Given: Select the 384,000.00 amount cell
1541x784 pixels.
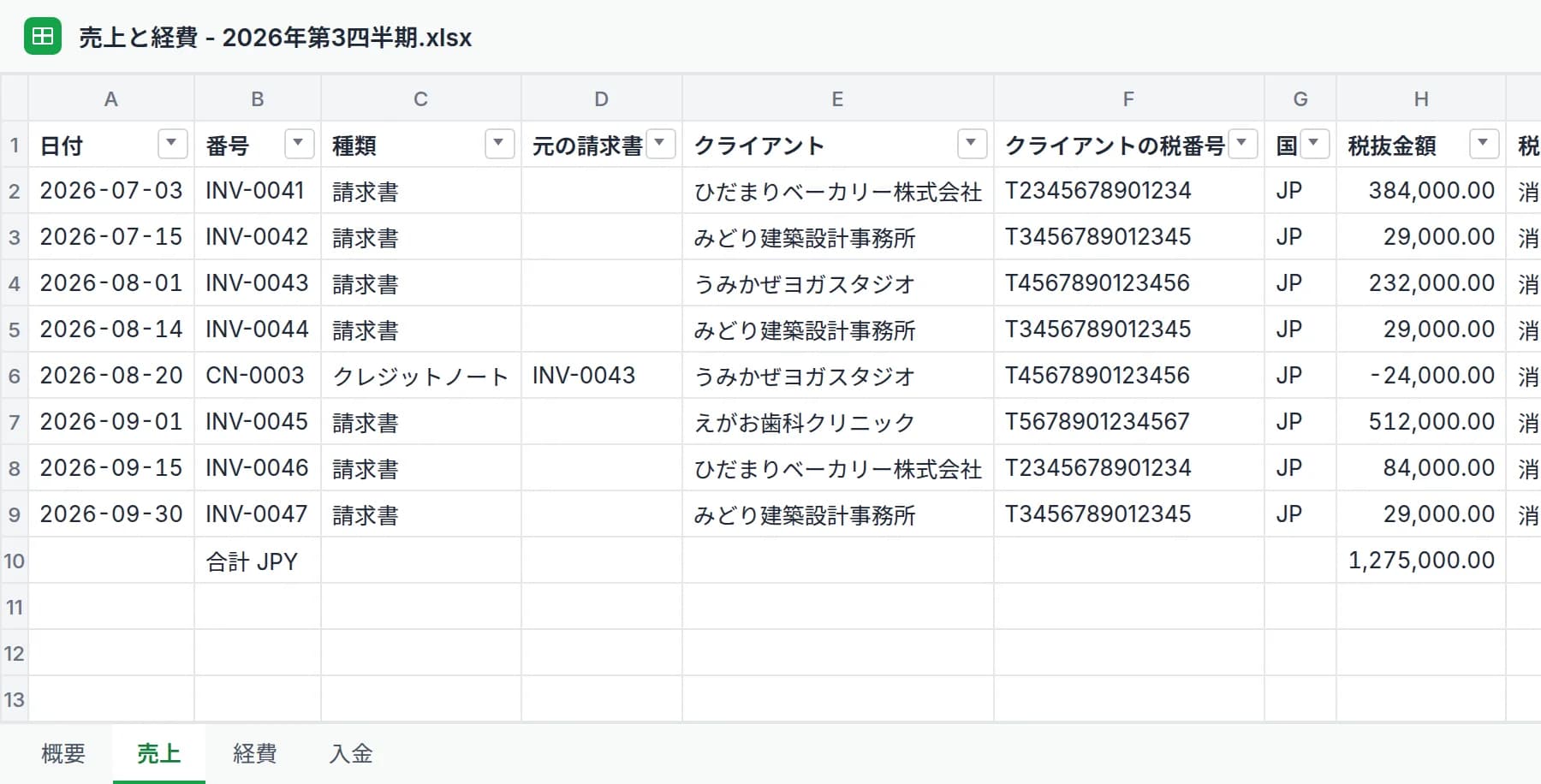Looking at the screenshot, I should point(1421,190).
